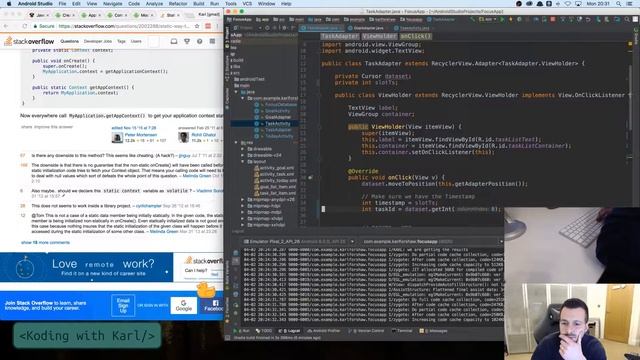The height and width of the screenshot is (360, 640).
Task: Open the VCS menu
Action: pyautogui.click(x=247, y=4)
